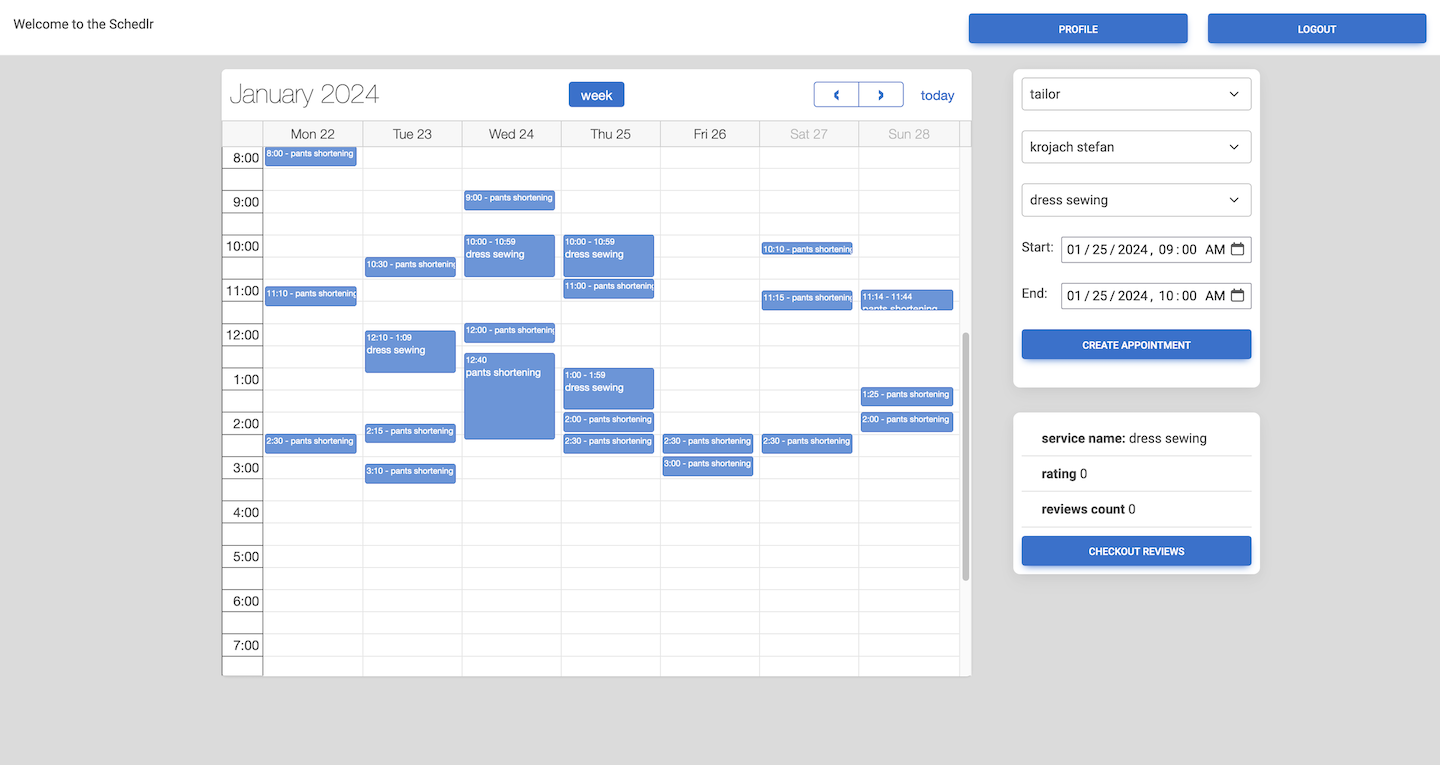1440x765 pixels.
Task: Expand the tailor category dropdown
Action: click(x=1136, y=94)
